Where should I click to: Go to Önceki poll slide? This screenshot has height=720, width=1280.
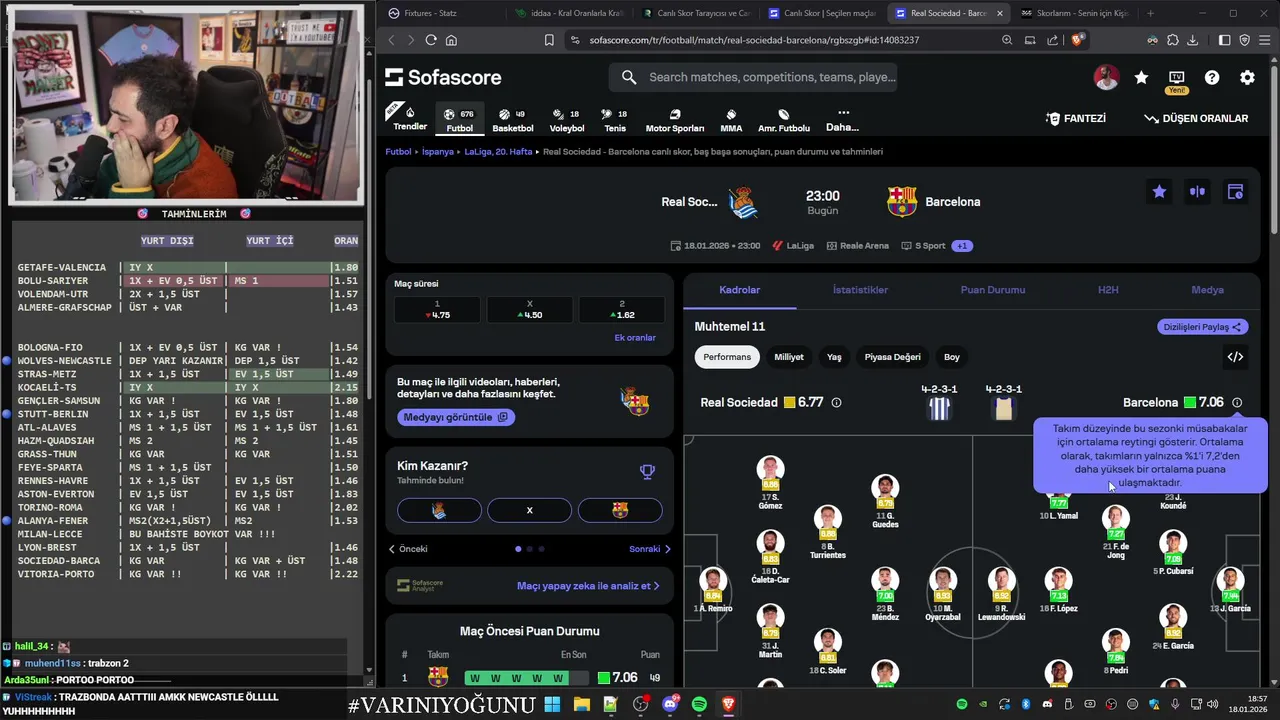(408, 549)
